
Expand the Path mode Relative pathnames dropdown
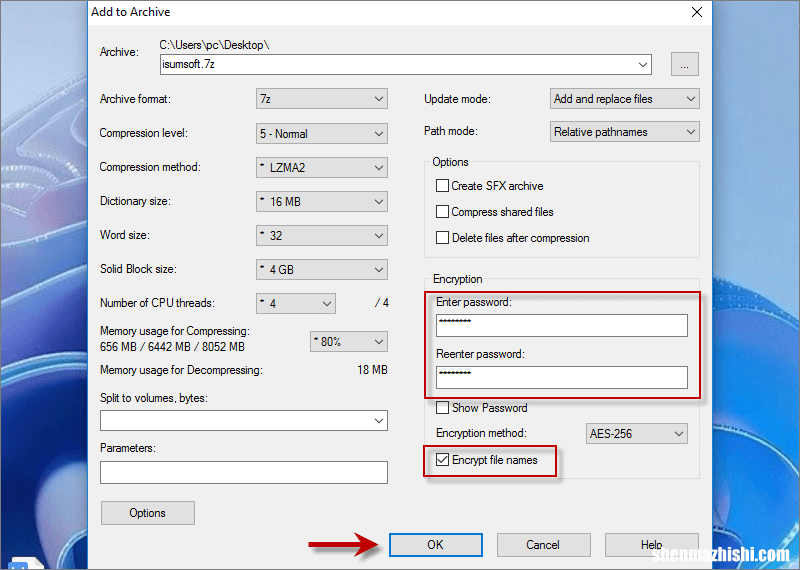[624, 132]
